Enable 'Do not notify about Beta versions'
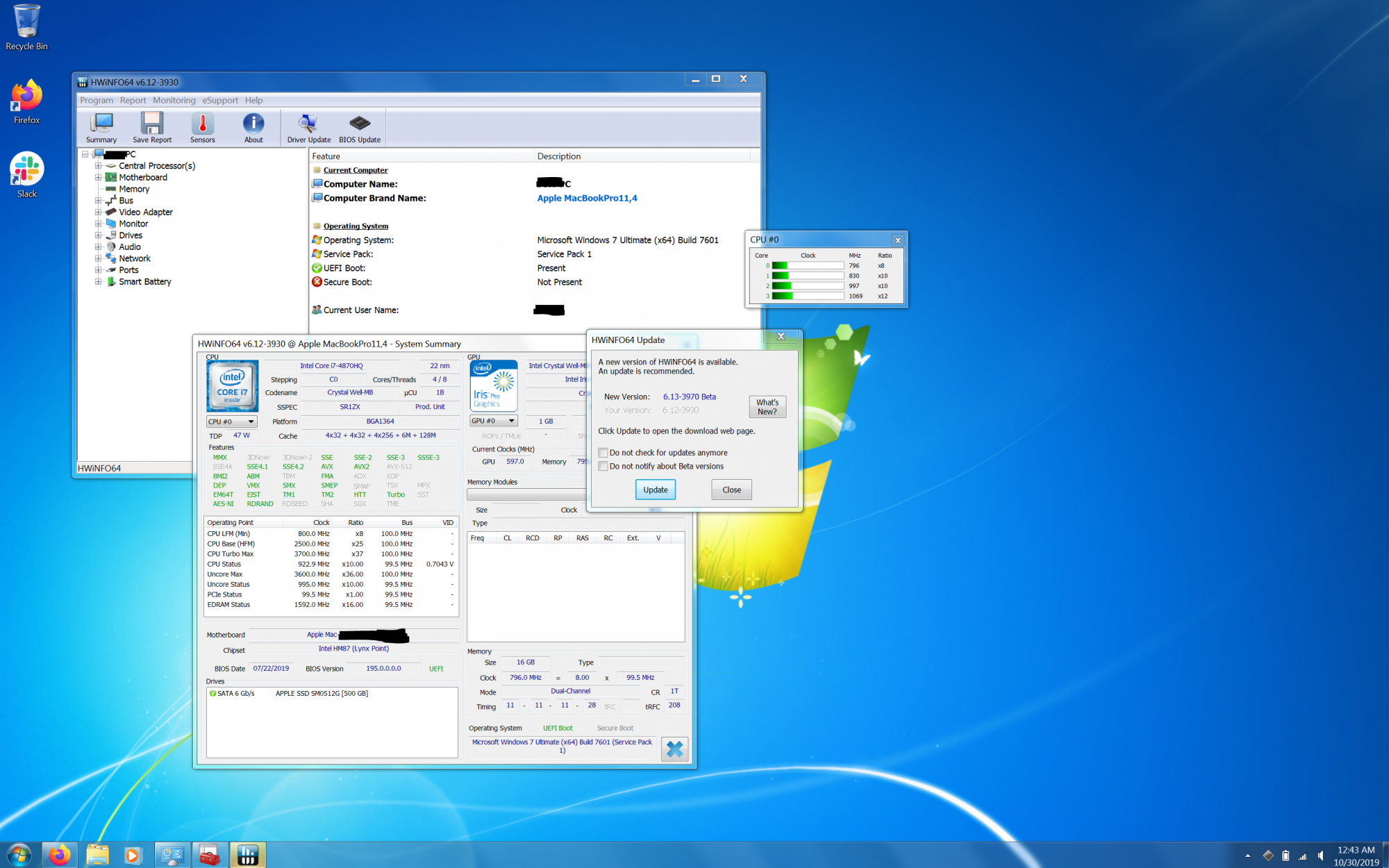Screen dimensions: 1389x868 [604, 467]
